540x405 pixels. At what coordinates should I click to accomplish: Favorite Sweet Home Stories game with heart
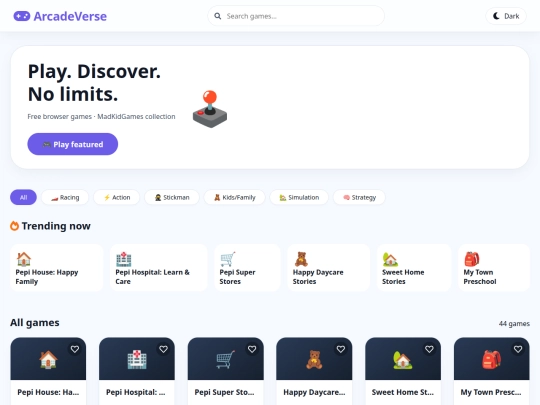429,349
